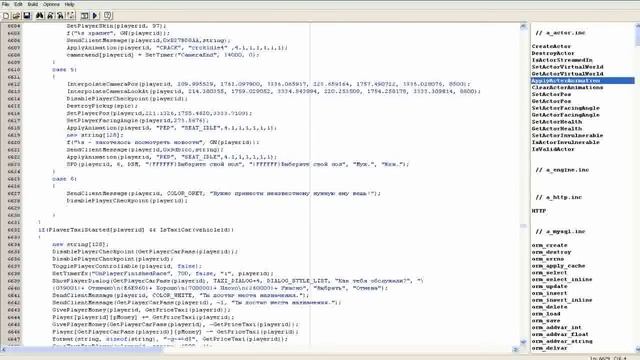Open the Help menu
640x360 pixels.
[x=69, y=4]
